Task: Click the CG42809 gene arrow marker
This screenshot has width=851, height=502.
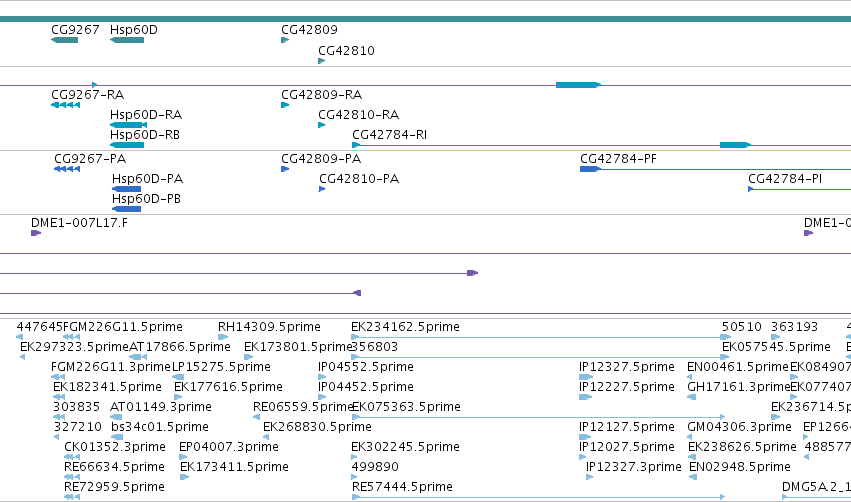Action: pyautogui.click(x=285, y=40)
